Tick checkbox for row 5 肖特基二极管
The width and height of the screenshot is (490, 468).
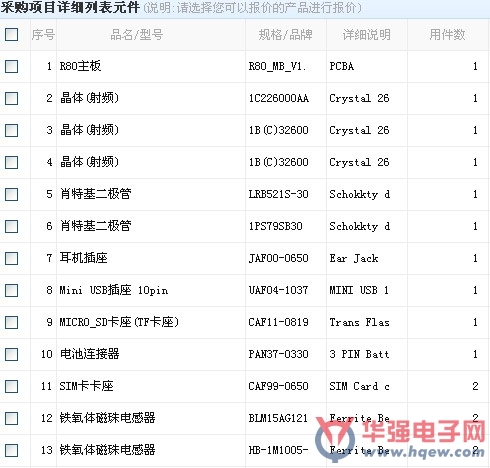[11, 194]
